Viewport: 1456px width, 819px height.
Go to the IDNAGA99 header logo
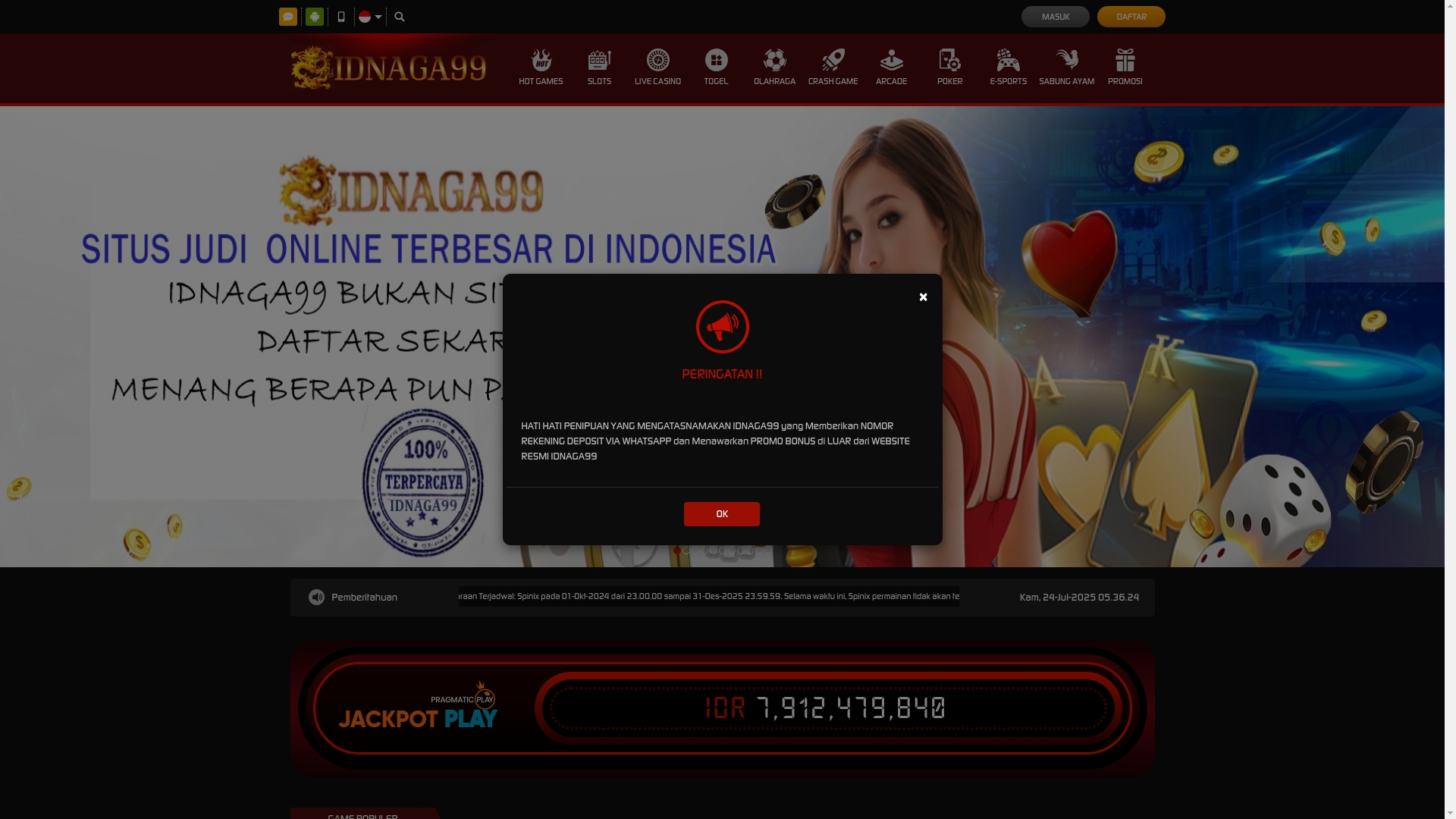[388, 67]
